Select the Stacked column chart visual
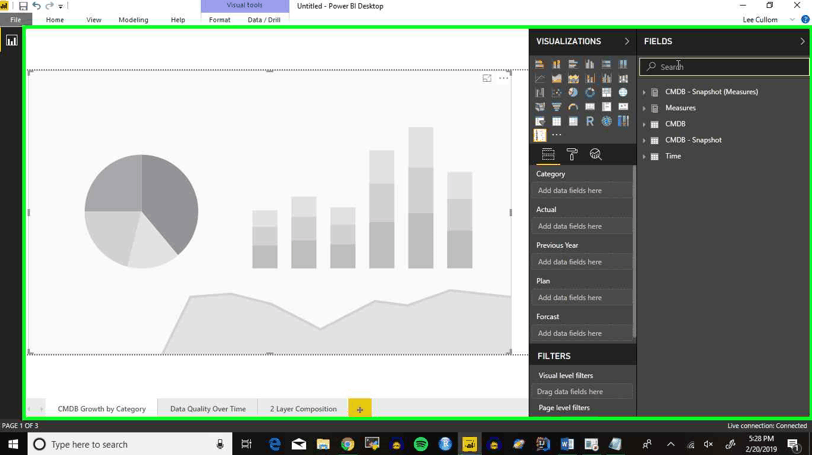The image size is (813, 455). (556, 64)
